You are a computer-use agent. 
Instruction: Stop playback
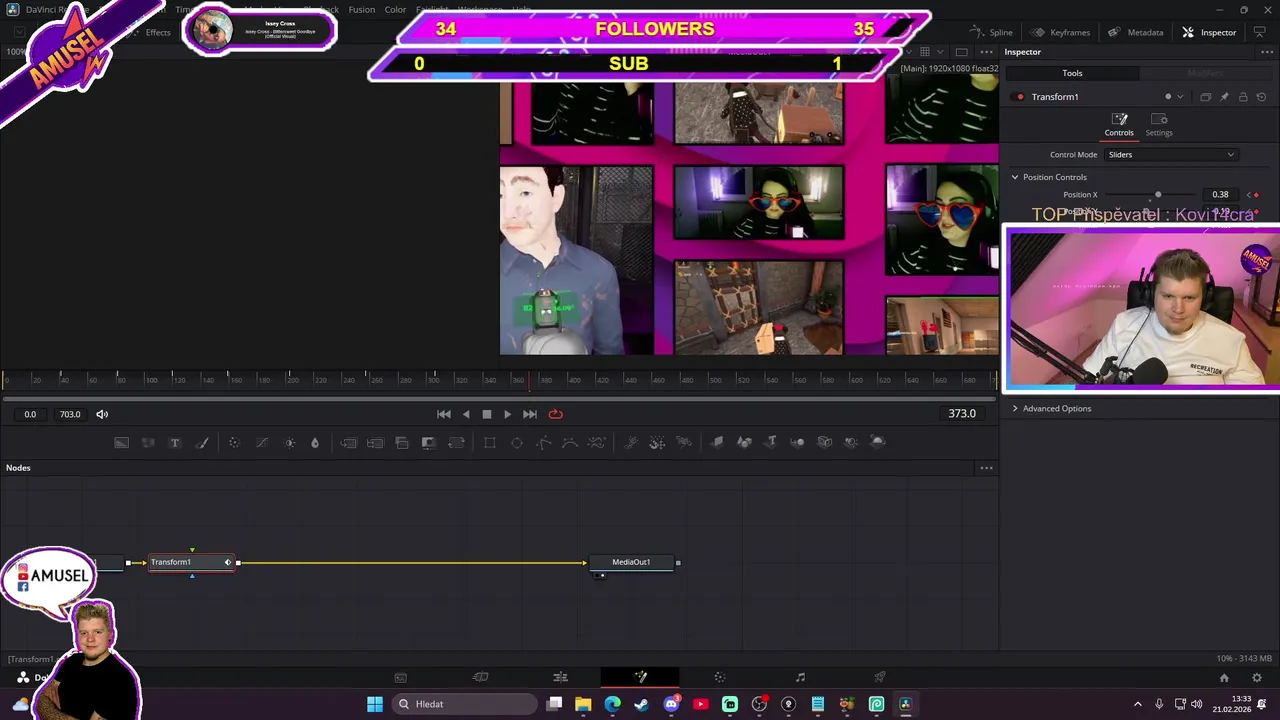point(486,414)
